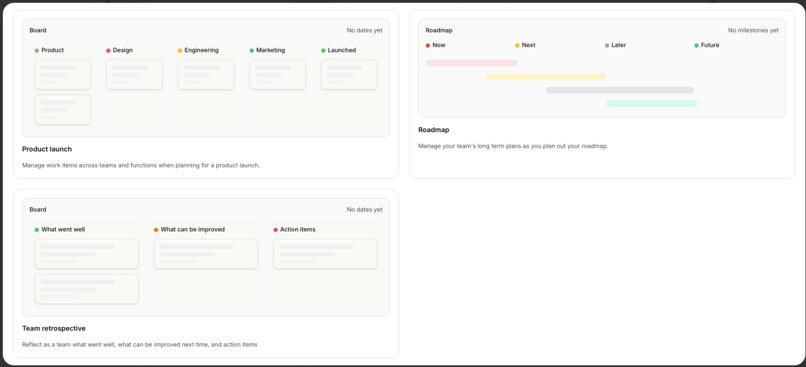Select the Engineering column label

click(x=202, y=50)
